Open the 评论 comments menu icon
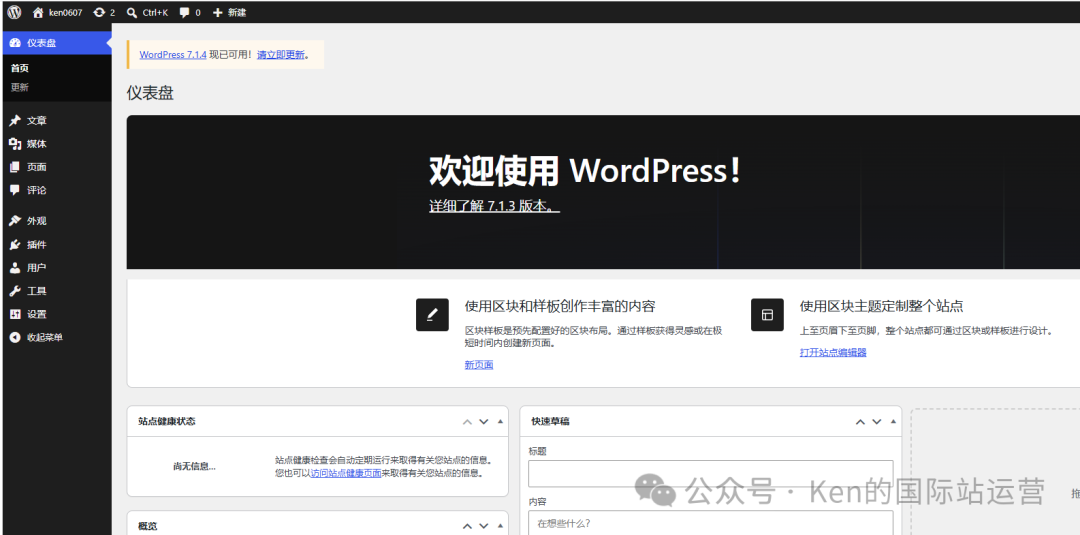 [15, 190]
